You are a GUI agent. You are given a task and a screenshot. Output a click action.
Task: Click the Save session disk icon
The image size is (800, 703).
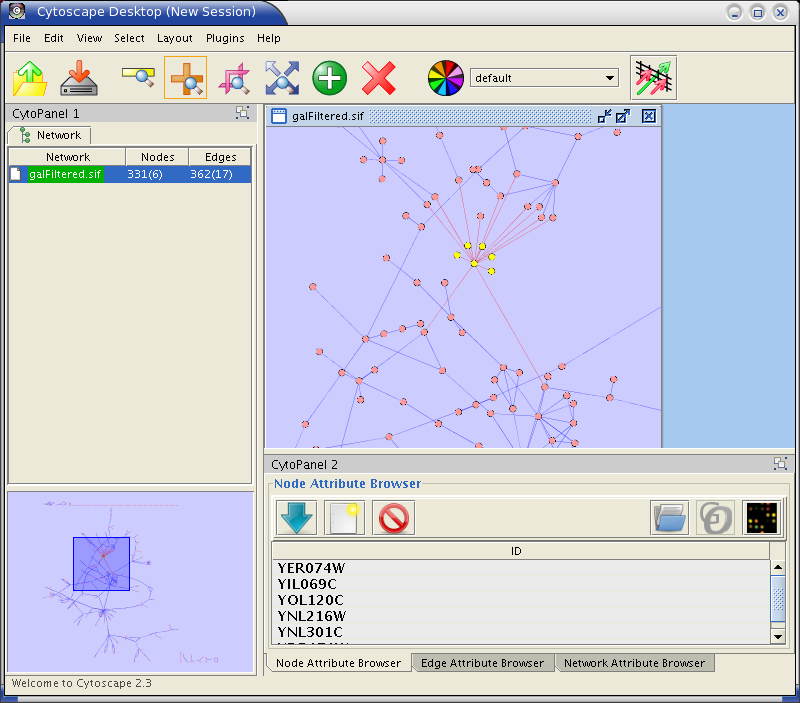[x=78, y=78]
